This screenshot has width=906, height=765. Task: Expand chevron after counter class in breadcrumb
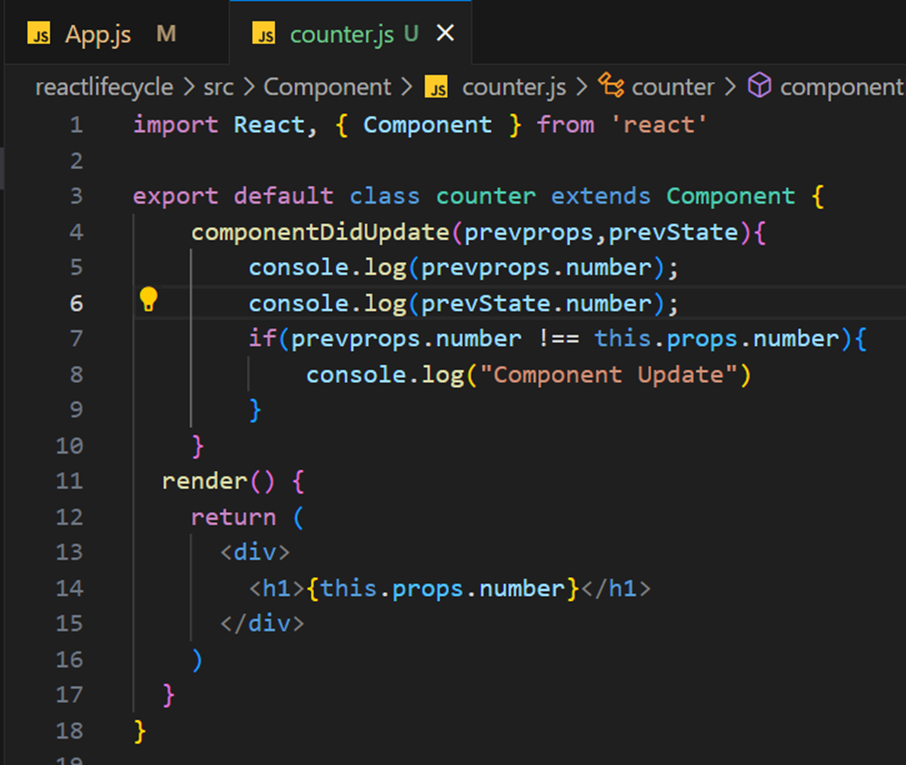tap(730, 87)
